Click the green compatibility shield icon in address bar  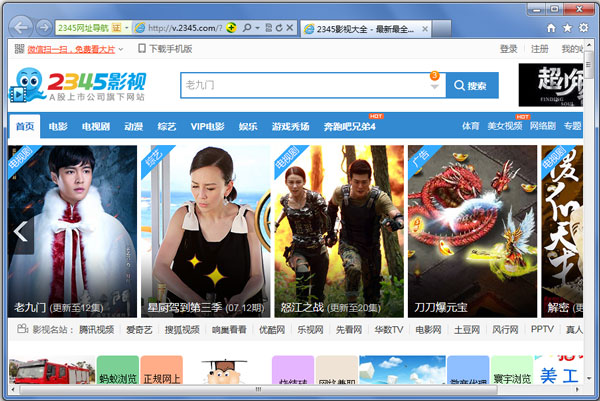coord(231,28)
